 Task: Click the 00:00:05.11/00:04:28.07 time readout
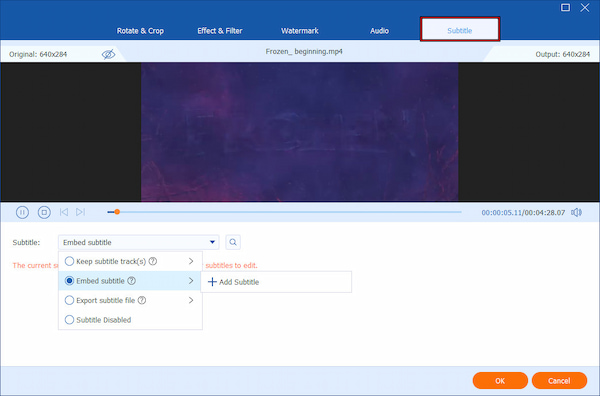(523, 213)
